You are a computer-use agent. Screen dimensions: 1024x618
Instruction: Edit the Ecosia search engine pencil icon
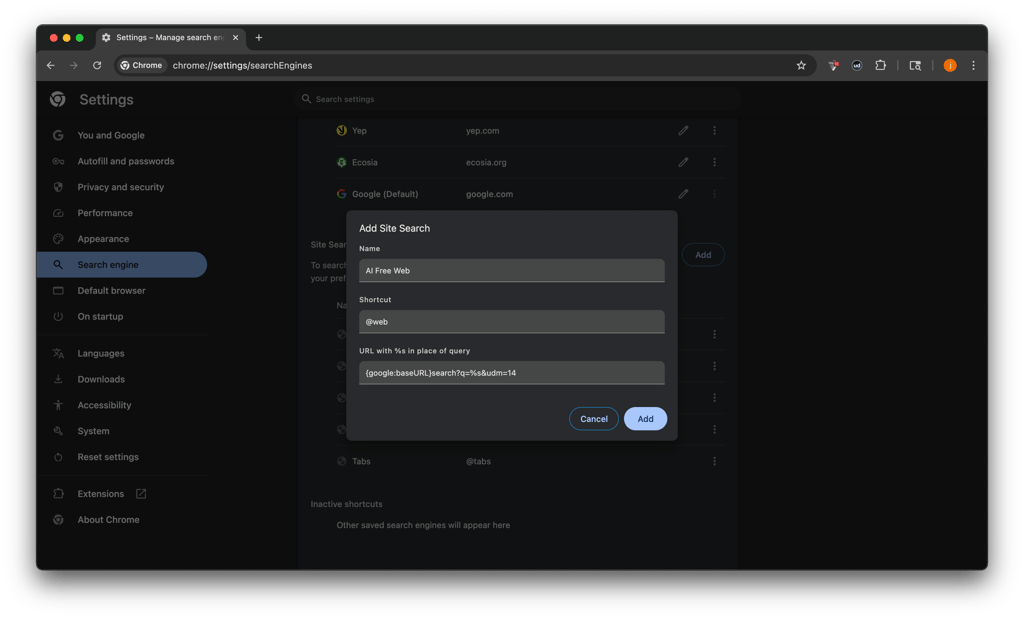[x=683, y=162]
